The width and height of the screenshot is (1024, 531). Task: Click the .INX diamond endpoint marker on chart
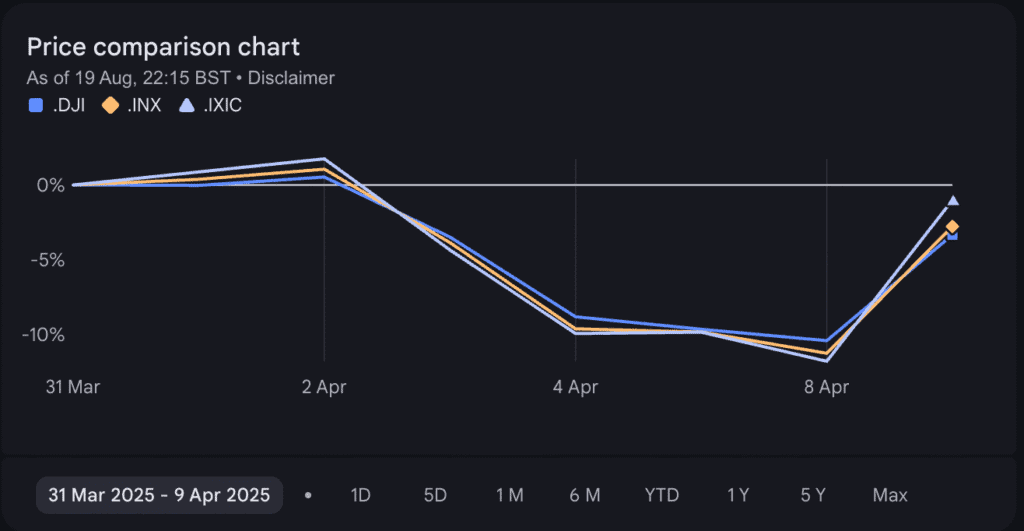click(x=953, y=227)
